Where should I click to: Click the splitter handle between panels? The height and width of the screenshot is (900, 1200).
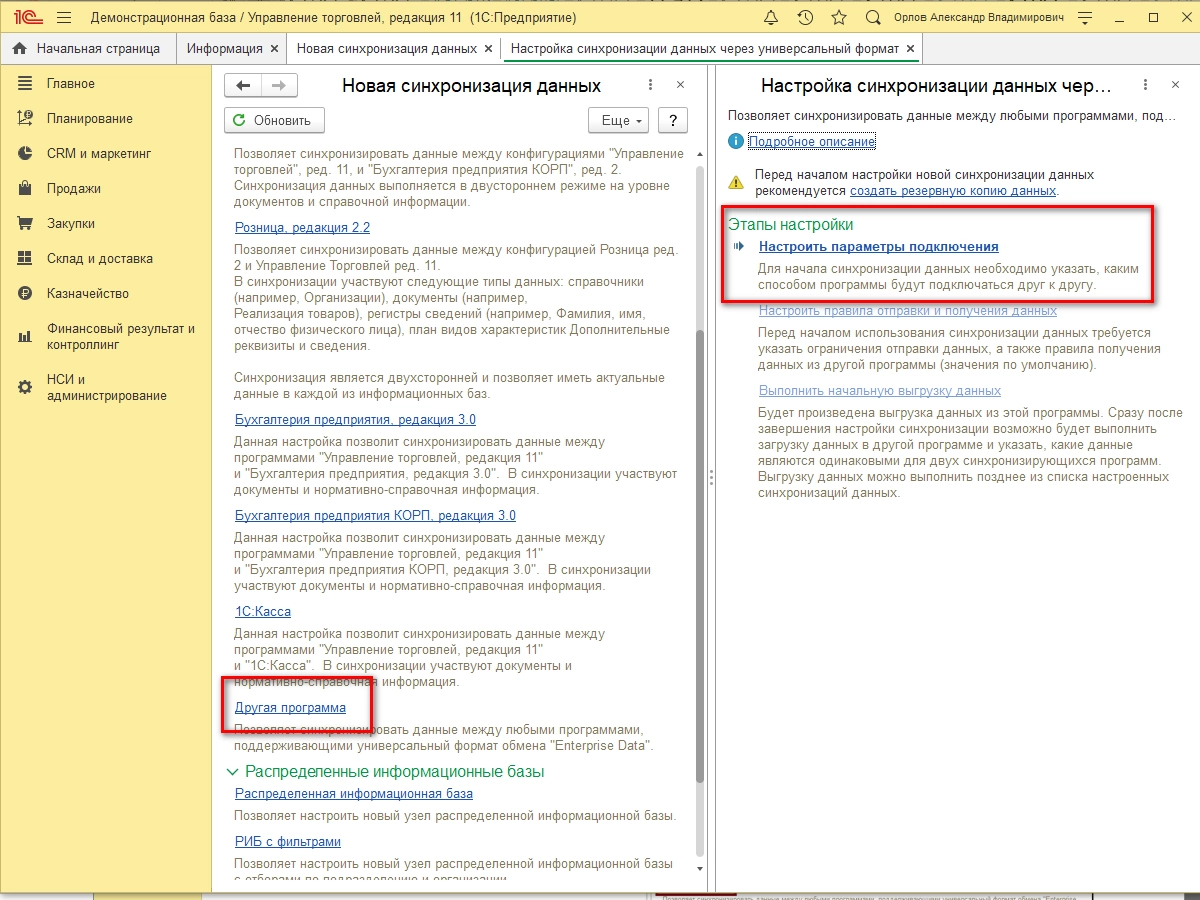coord(711,478)
